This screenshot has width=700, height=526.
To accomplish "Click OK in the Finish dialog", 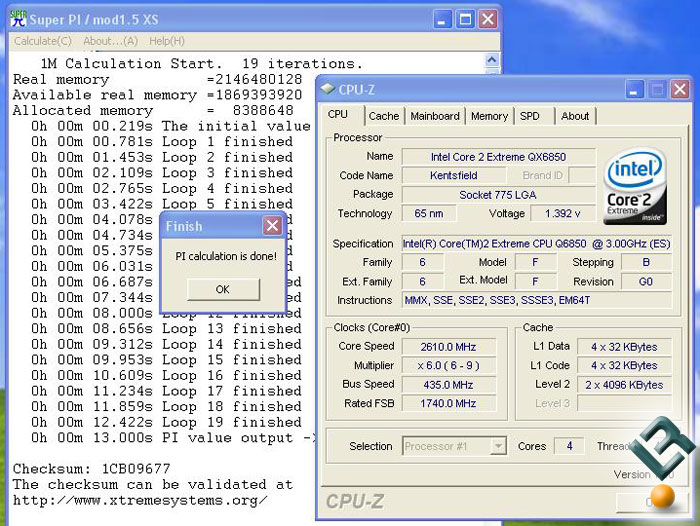I will pyautogui.click(x=223, y=289).
